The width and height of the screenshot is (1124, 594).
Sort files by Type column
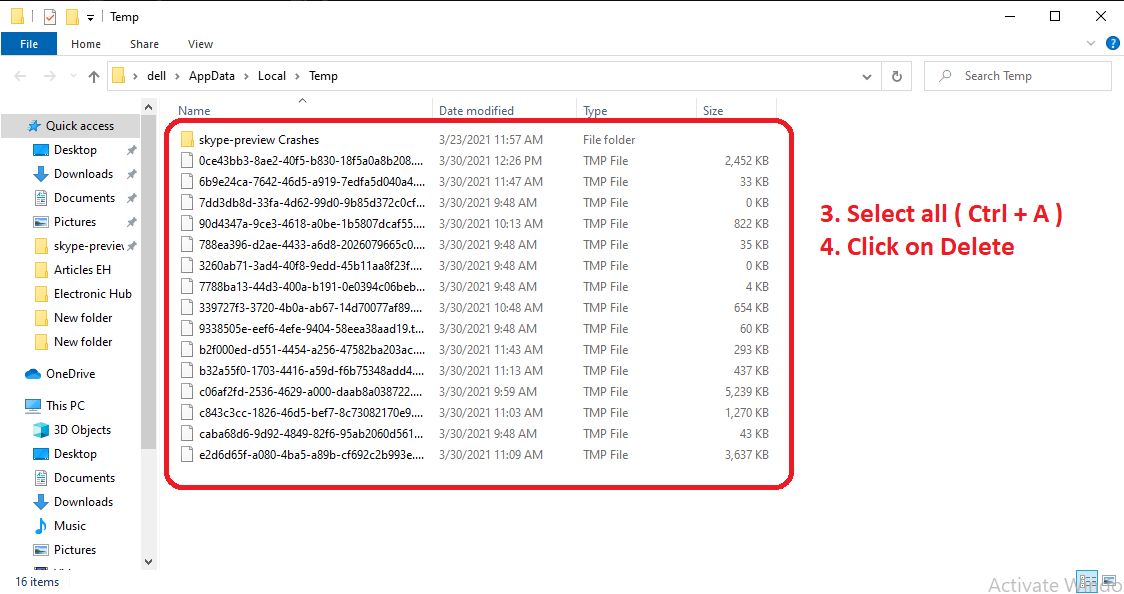click(595, 110)
